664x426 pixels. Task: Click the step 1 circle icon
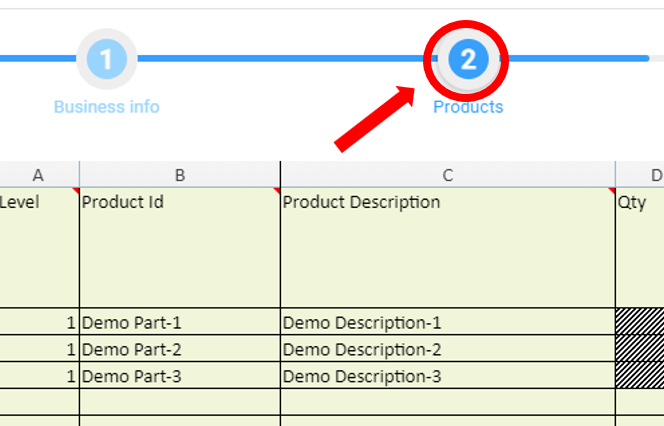tap(106, 59)
